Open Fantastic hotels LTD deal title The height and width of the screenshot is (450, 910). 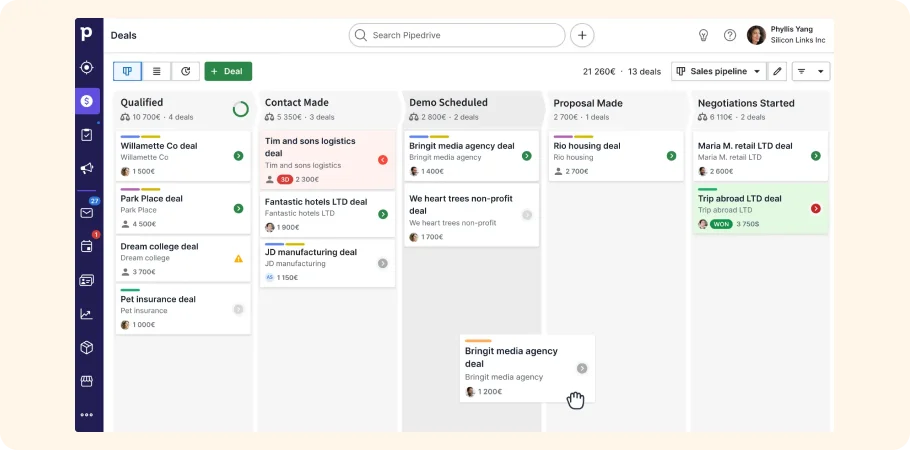click(x=316, y=202)
